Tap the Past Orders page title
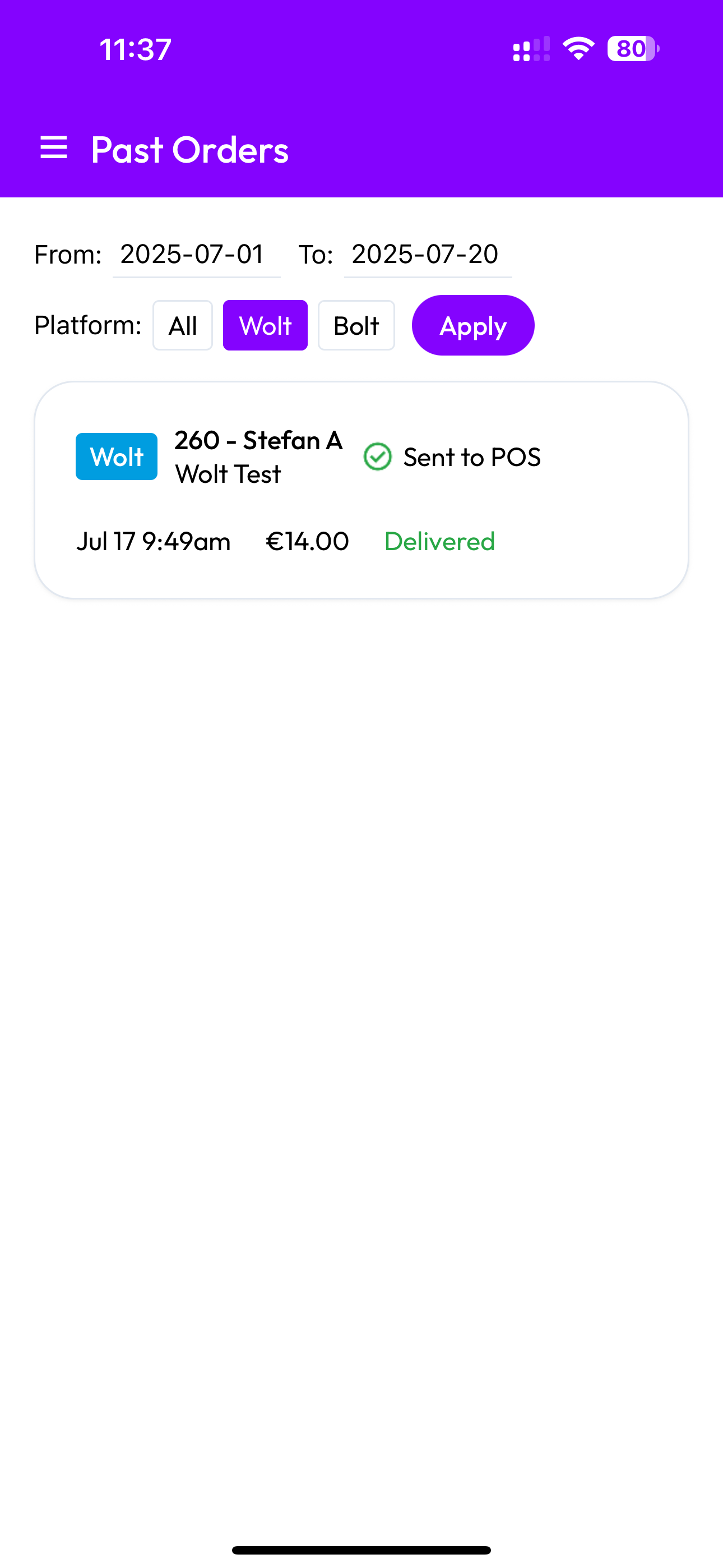The image size is (723, 1568). click(x=189, y=149)
